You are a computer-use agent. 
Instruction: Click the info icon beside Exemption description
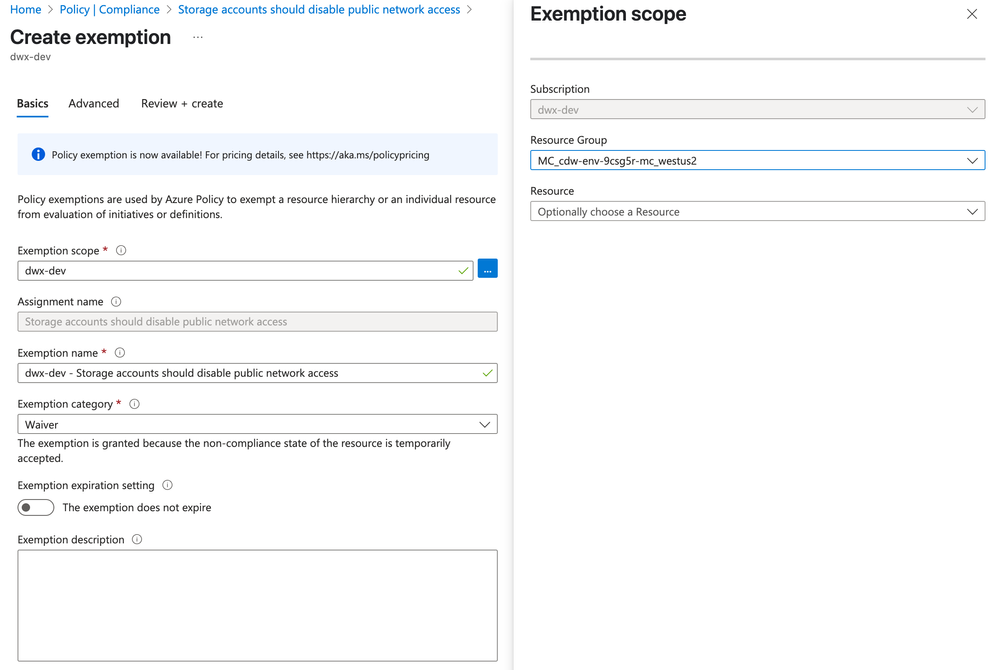(x=137, y=540)
